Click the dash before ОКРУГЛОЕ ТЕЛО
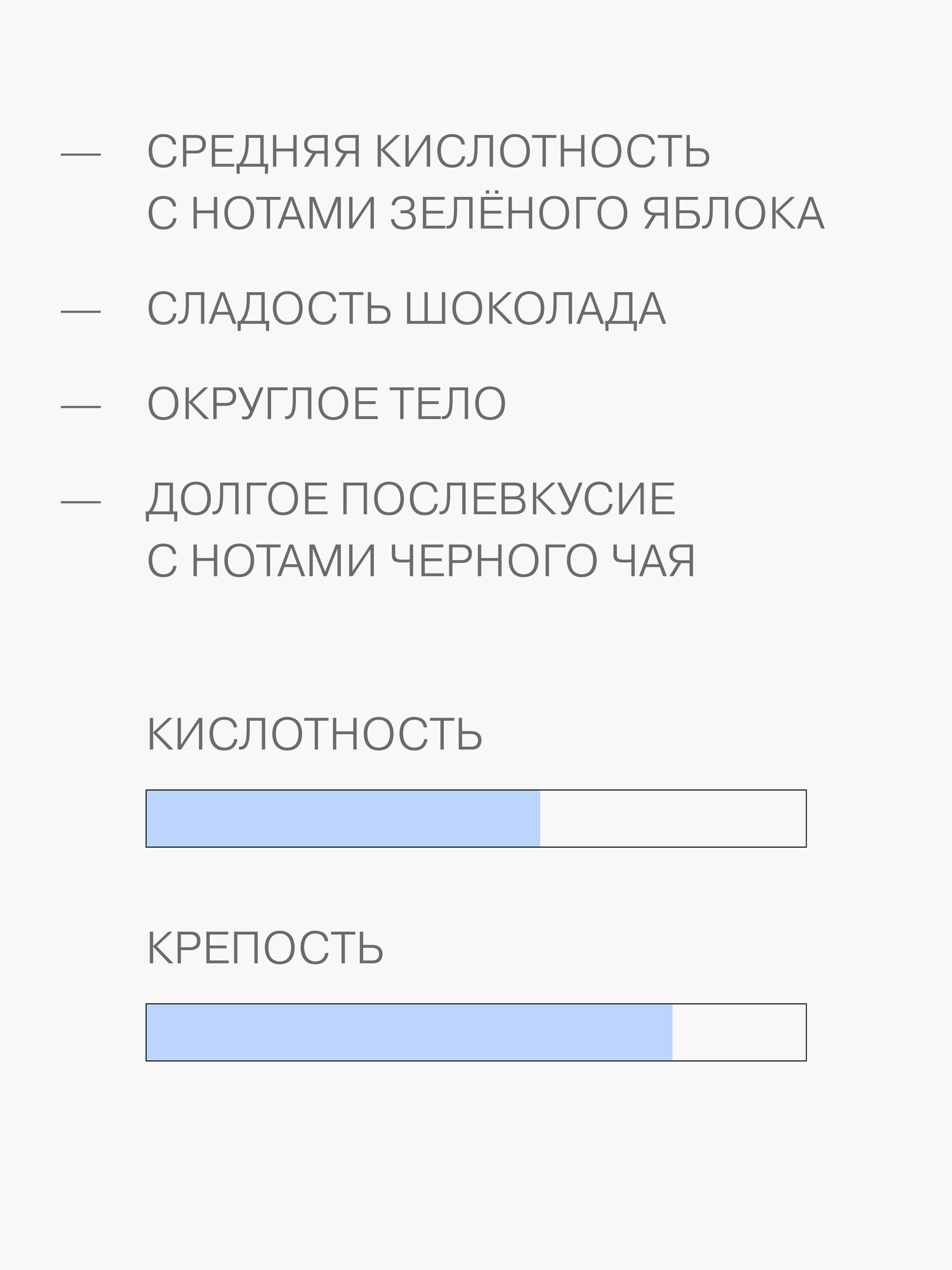The width and height of the screenshot is (952, 1270). coord(81,406)
